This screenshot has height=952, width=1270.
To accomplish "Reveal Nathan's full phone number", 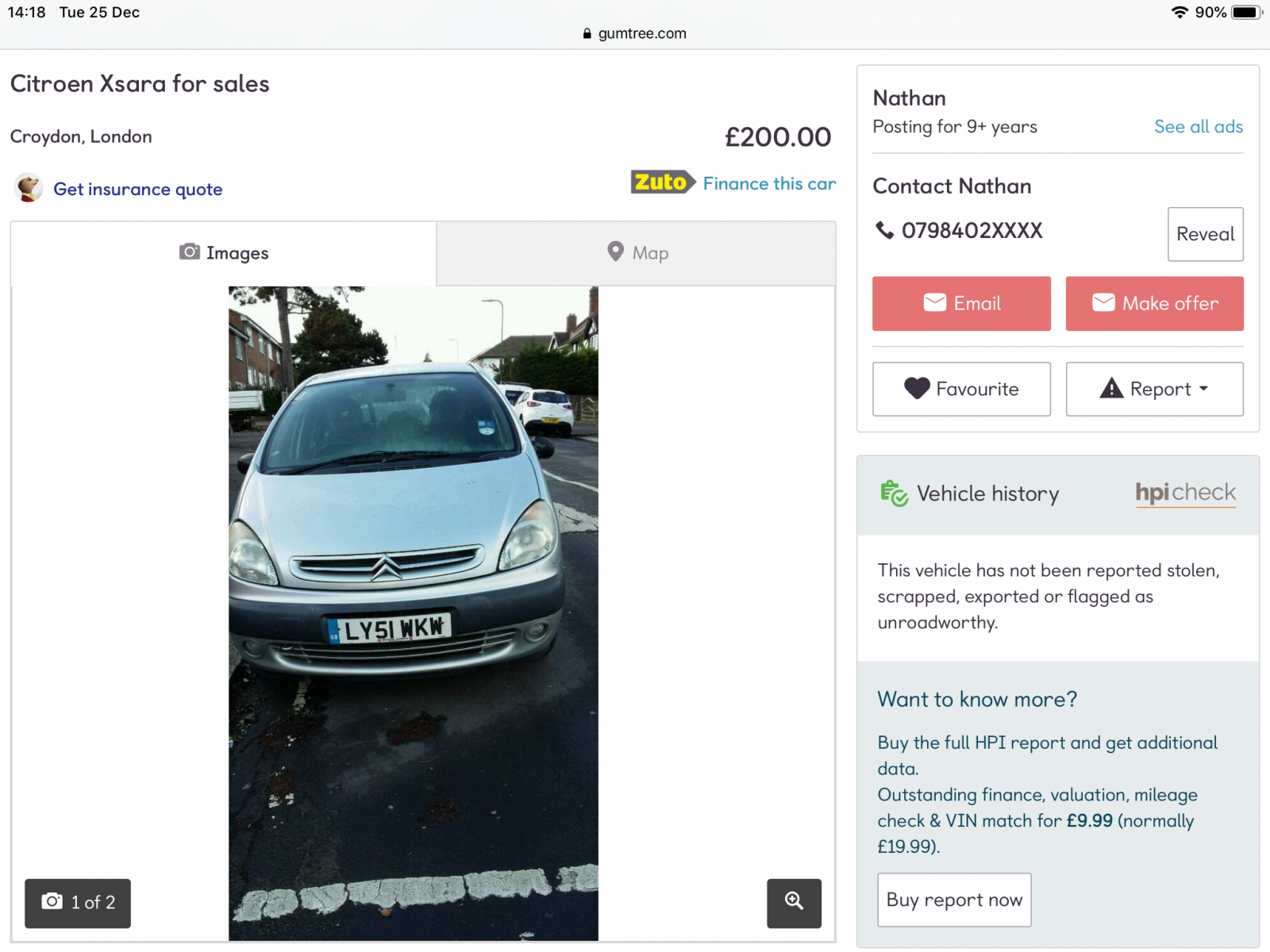I will click(1205, 234).
